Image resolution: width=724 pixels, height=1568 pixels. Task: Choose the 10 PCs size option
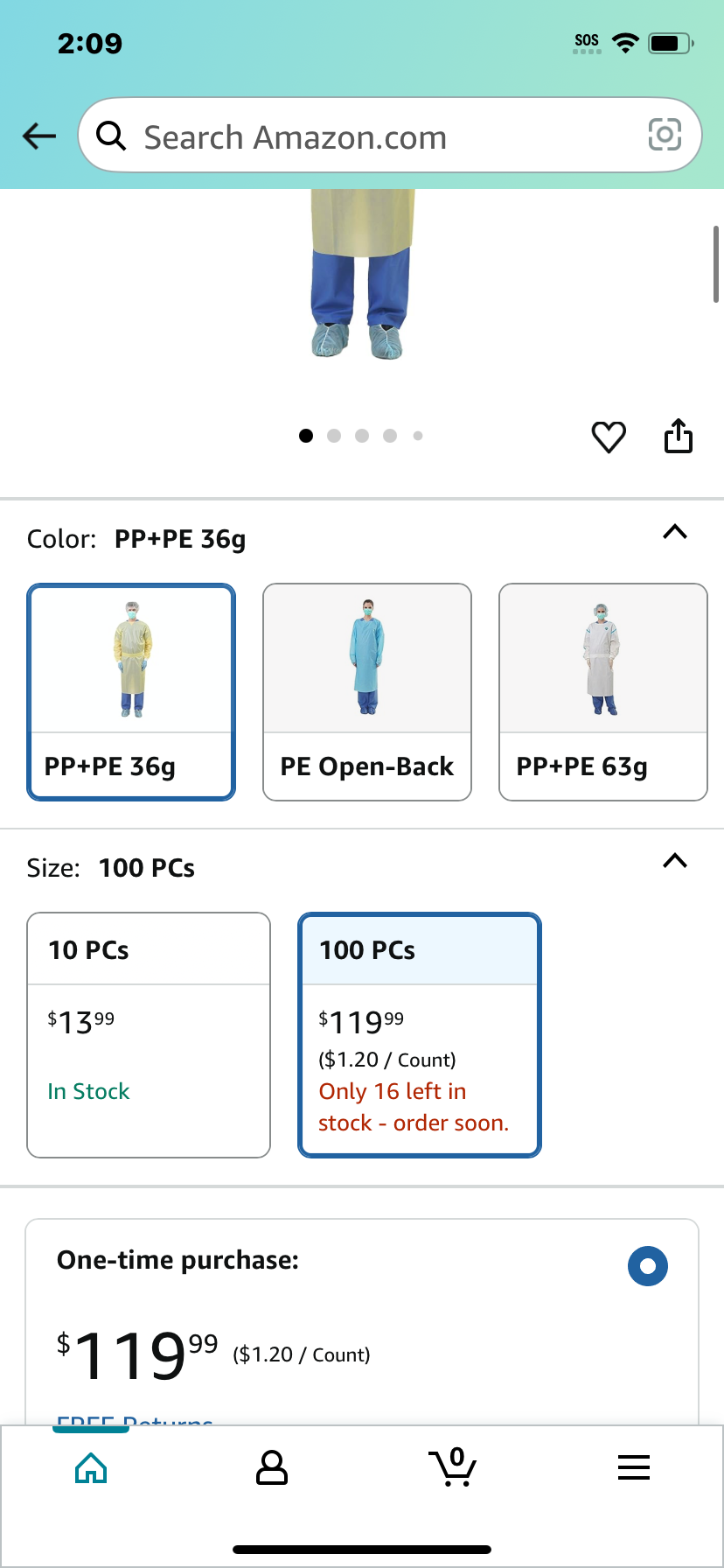pyautogui.click(x=149, y=1035)
